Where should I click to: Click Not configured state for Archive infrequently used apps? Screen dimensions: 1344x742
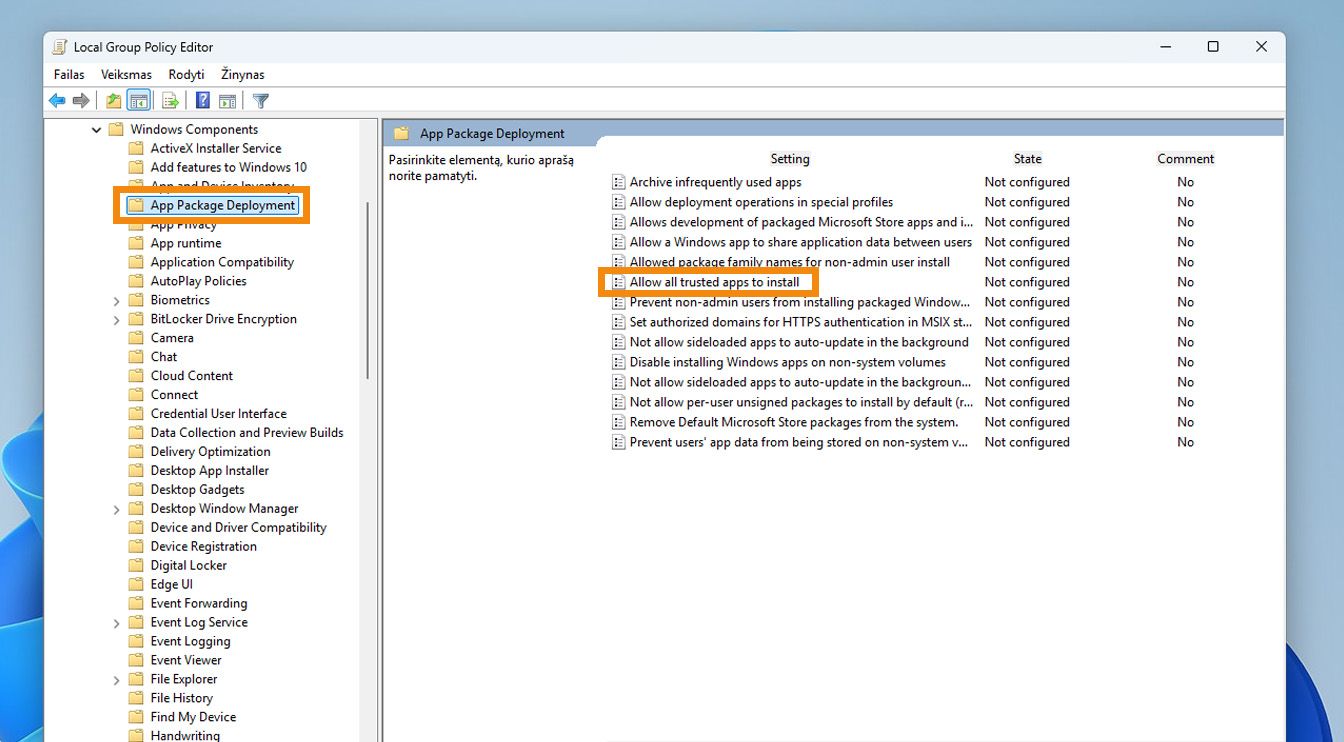tap(1027, 182)
